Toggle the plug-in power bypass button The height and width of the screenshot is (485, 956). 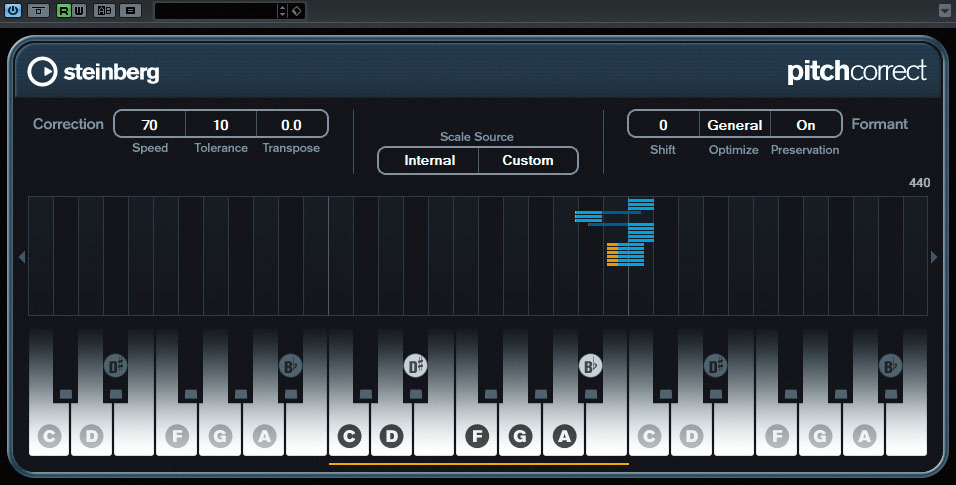12,10
